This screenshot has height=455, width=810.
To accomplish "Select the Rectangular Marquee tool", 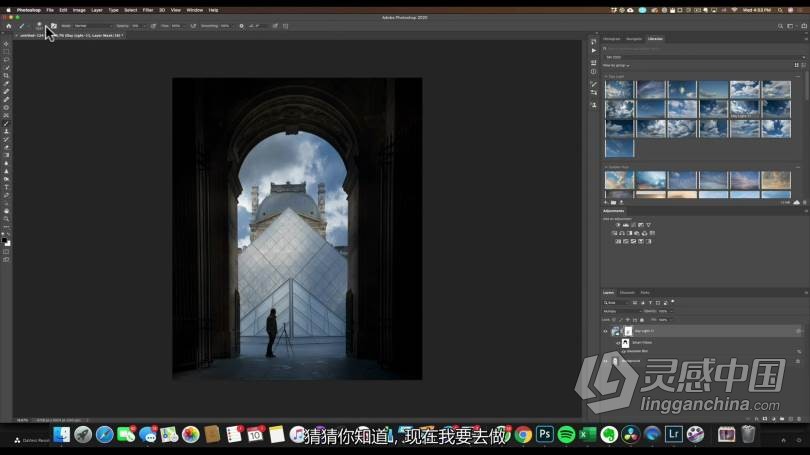I will point(6,52).
